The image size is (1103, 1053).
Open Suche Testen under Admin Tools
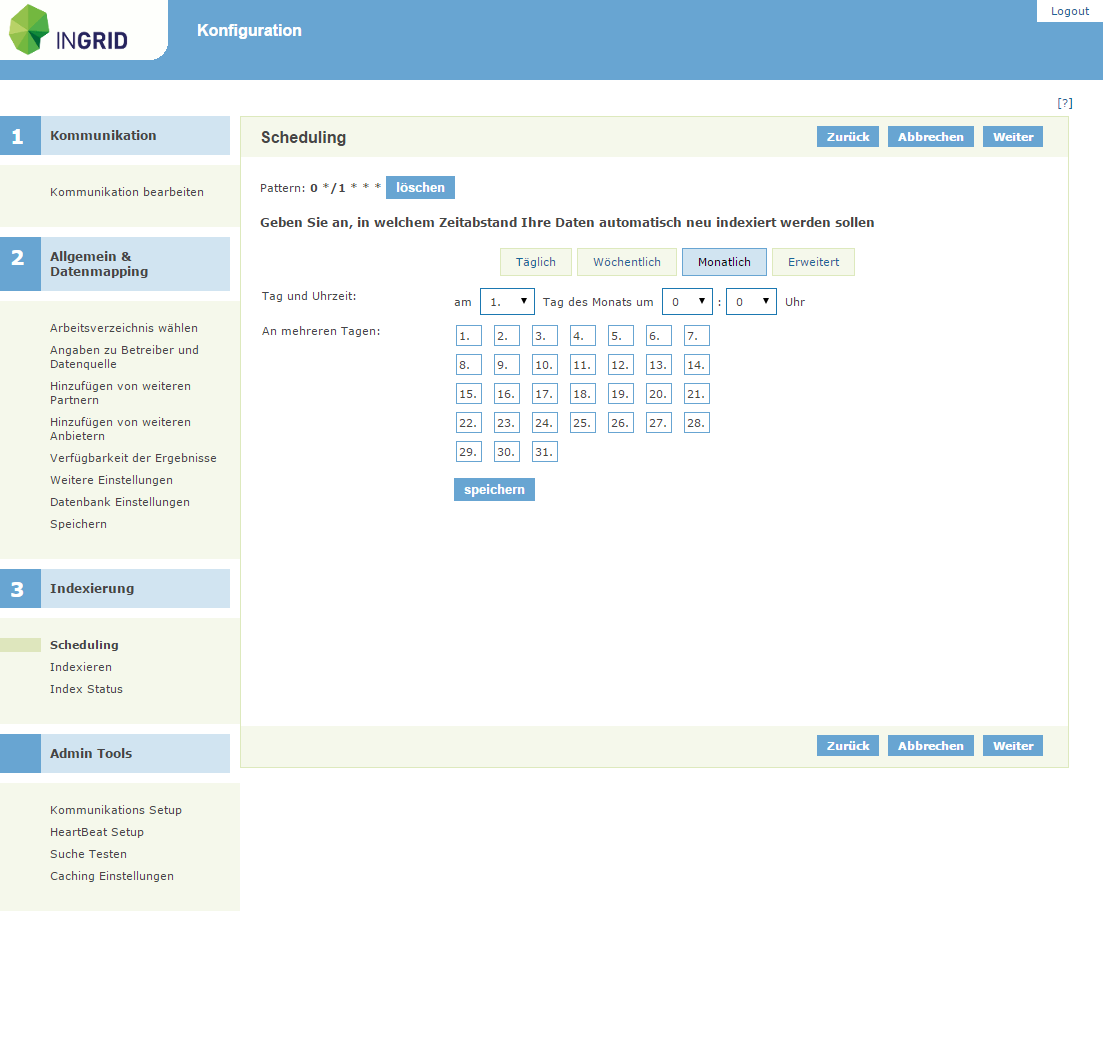[87, 853]
